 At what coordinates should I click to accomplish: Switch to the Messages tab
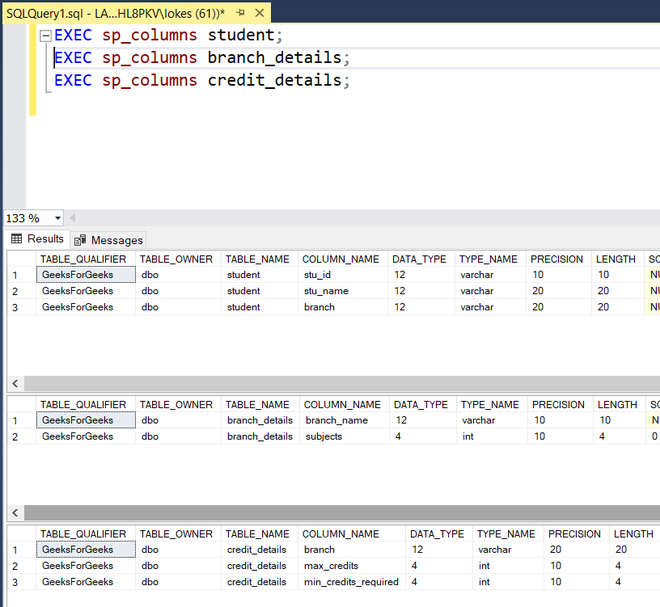click(109, 240)
